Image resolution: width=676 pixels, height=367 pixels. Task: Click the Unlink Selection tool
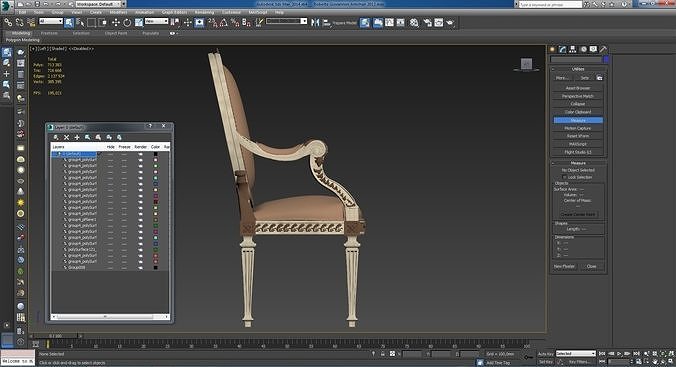pyautogui.click(x=19, y=22)
